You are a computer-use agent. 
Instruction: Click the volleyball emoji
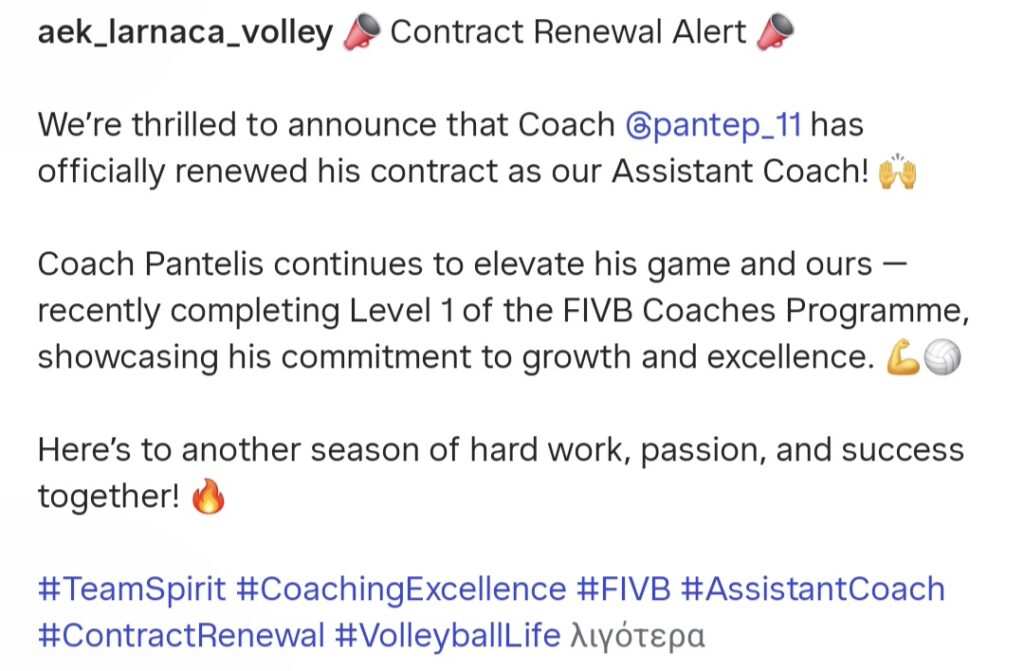coord(941,357)
